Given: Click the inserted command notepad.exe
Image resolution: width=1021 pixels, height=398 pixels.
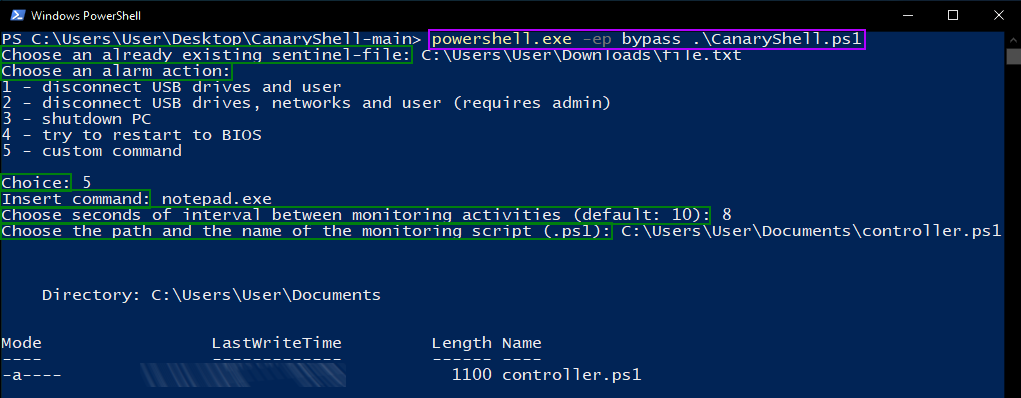Looking at the screenshot, I should 217,199.
